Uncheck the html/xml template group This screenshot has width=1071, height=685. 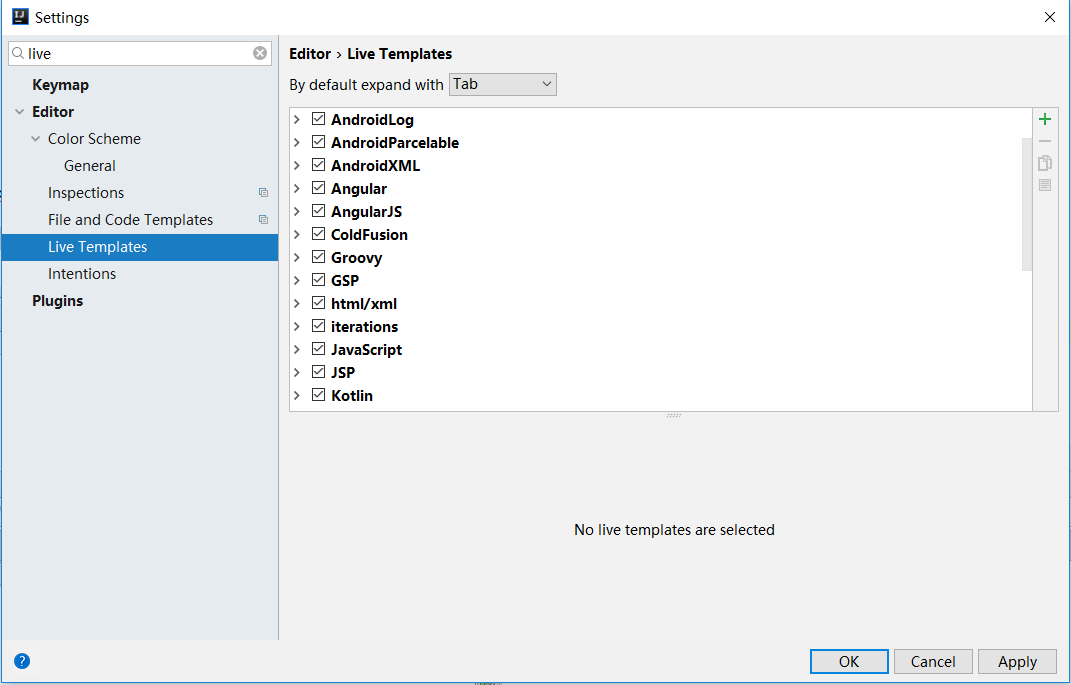pyautogui.click(x=318, y=303)
